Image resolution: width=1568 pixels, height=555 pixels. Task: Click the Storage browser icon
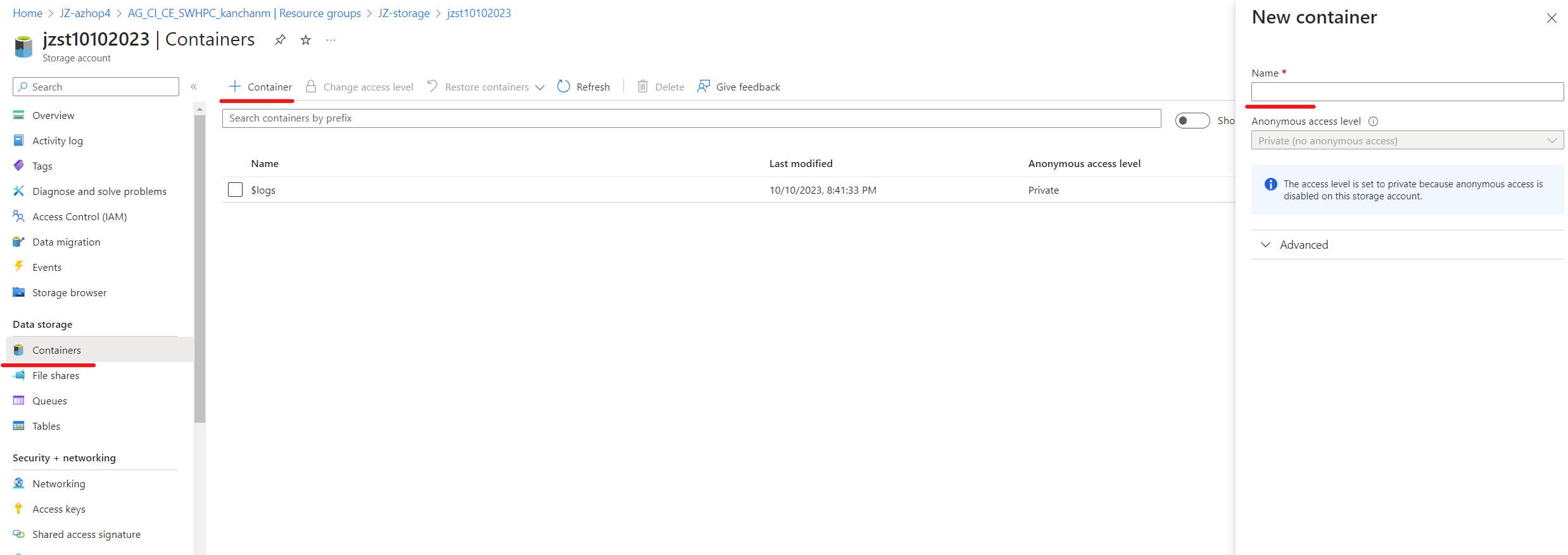18,292
